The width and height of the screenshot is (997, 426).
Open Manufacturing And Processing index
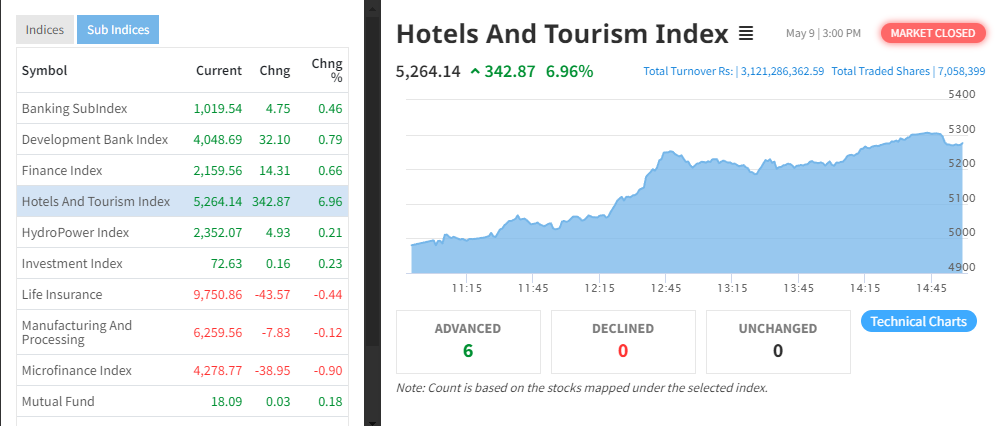tap(77, 333)
